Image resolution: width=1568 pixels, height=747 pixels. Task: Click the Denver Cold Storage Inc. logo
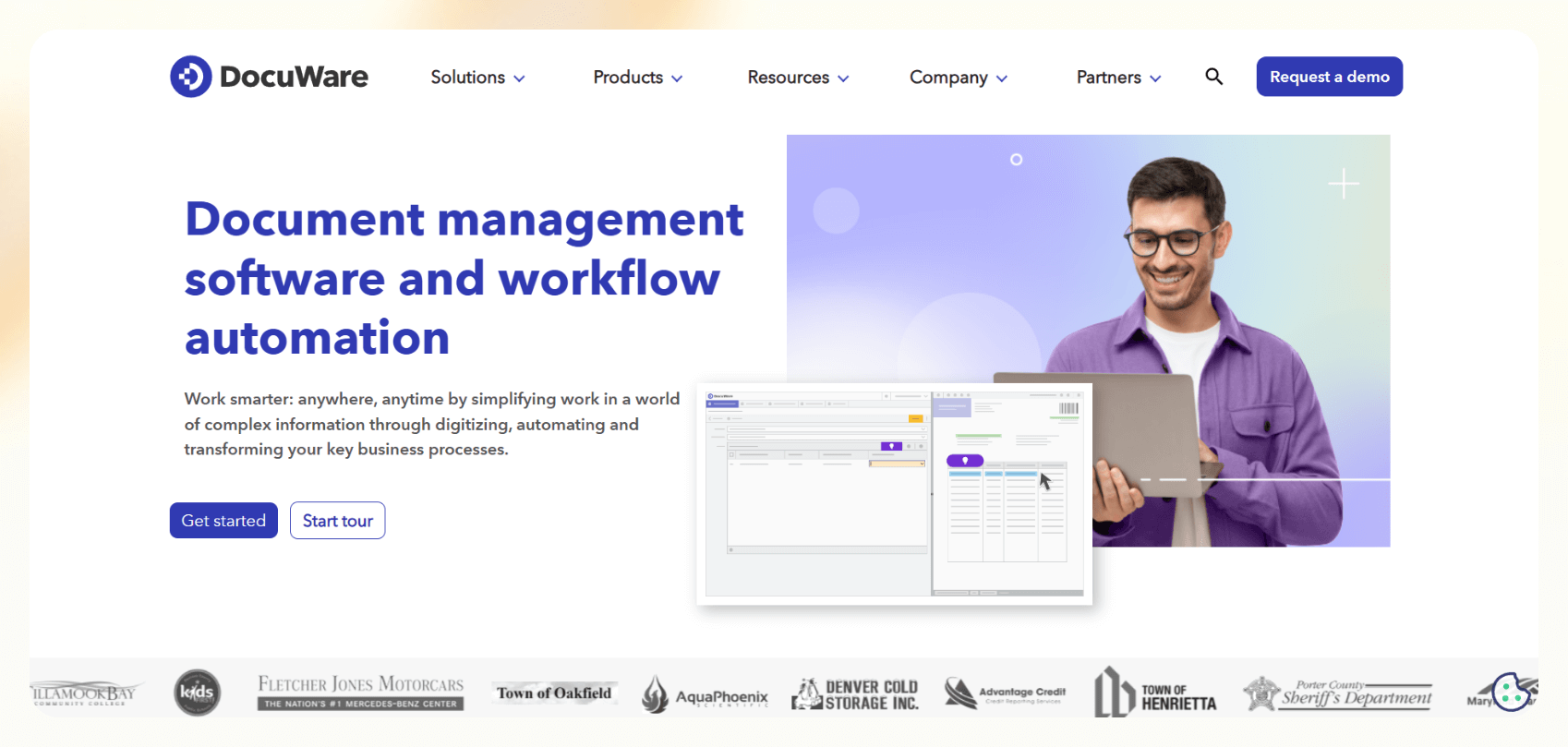855,694
